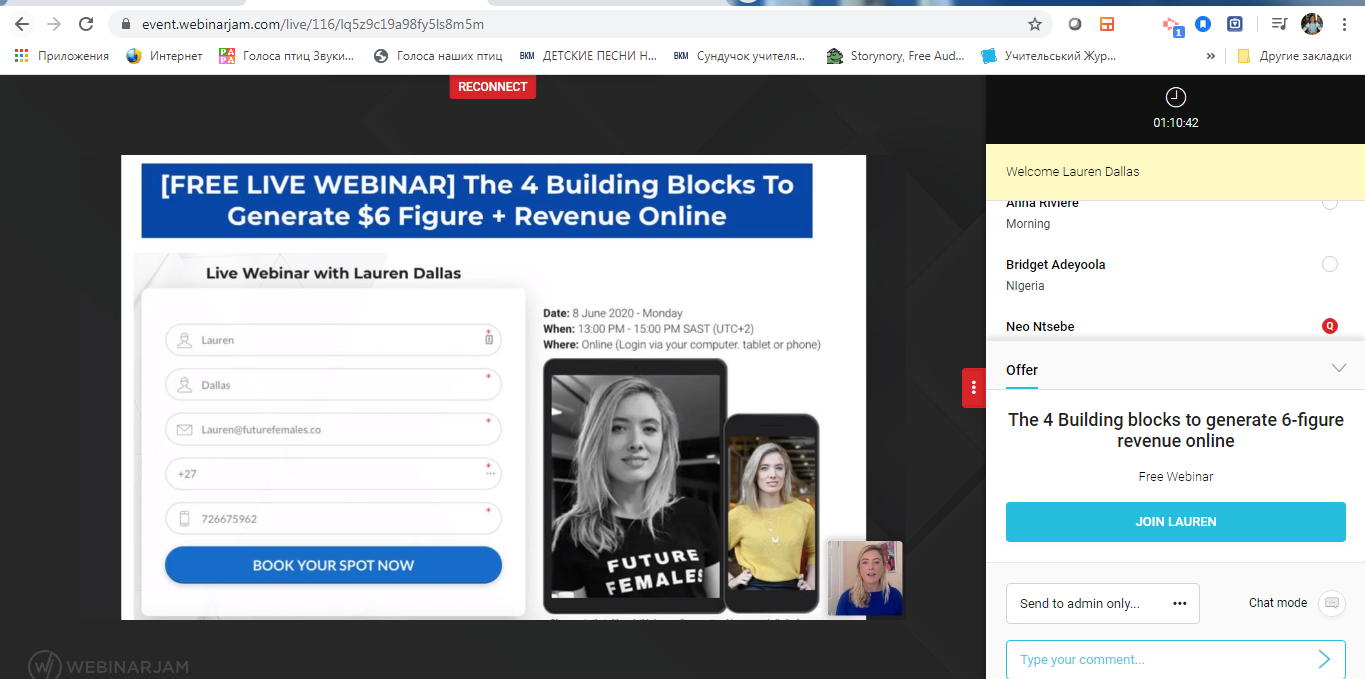The image size is (1365, 679).
Task: Select the radio next to Anna Riviere
Action: 1330,203
